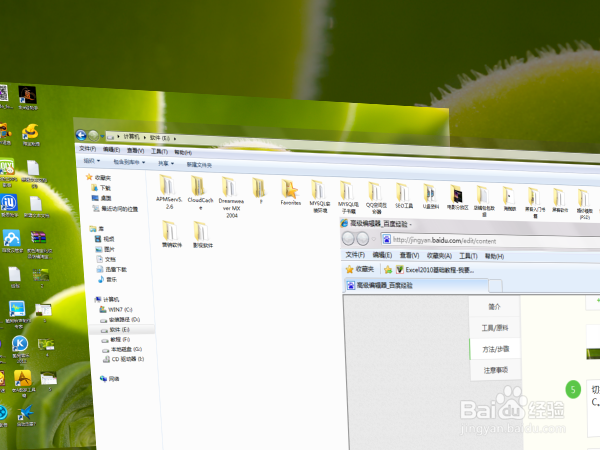This screenshot has width=600, height=450.
Task: Click the 收藏夹 favorites button in IE
Action: (360, 269)
